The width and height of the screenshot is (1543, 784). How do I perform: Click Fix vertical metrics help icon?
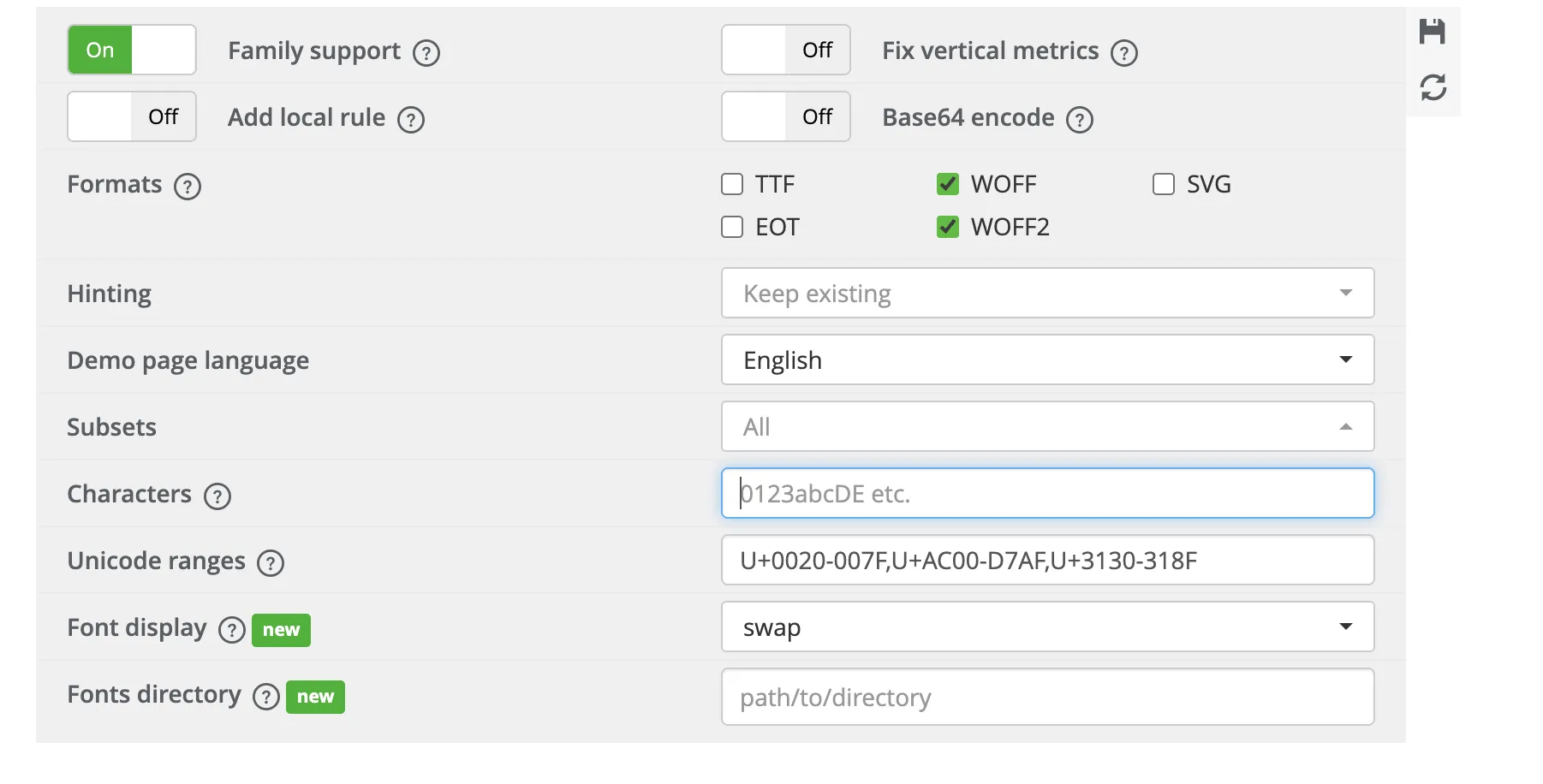1123,53
